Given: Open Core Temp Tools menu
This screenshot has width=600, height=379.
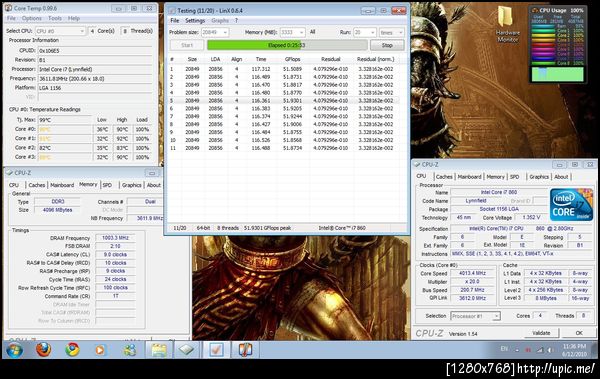Looking at the screenshot, I should pos(55,18).
